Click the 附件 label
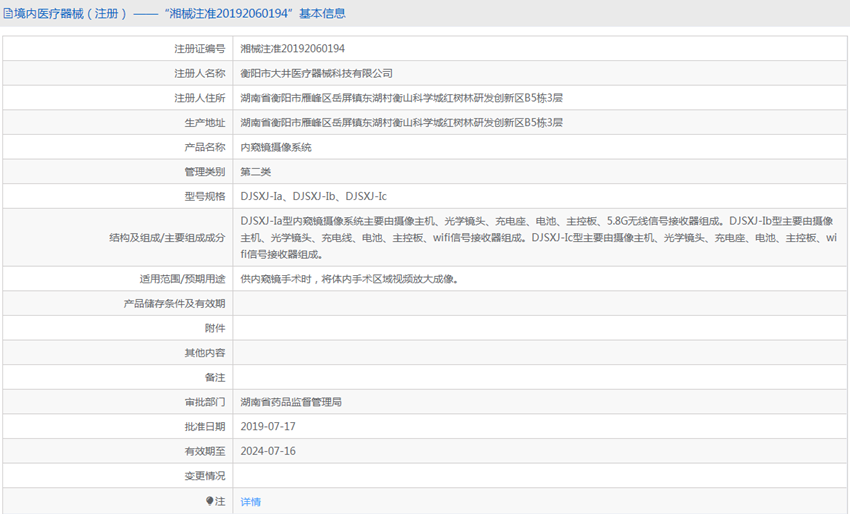Screen dimensions: 850x514 pyautogui.click(x=215, y=328)
